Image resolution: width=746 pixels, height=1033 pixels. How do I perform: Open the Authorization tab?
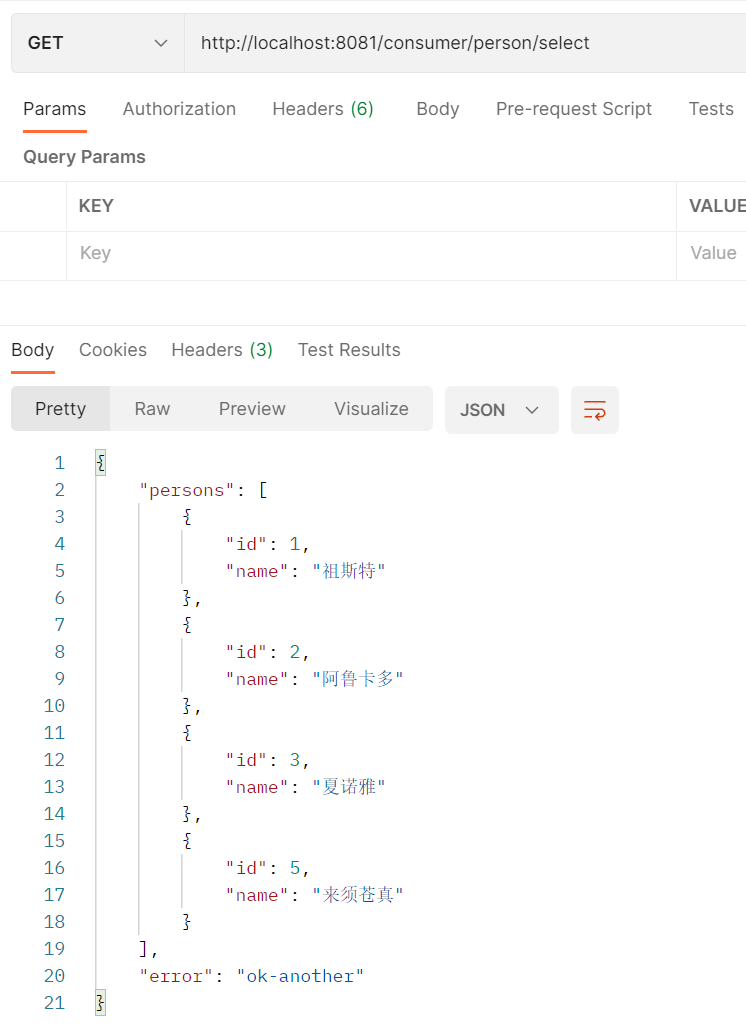(x=179, y=109)
